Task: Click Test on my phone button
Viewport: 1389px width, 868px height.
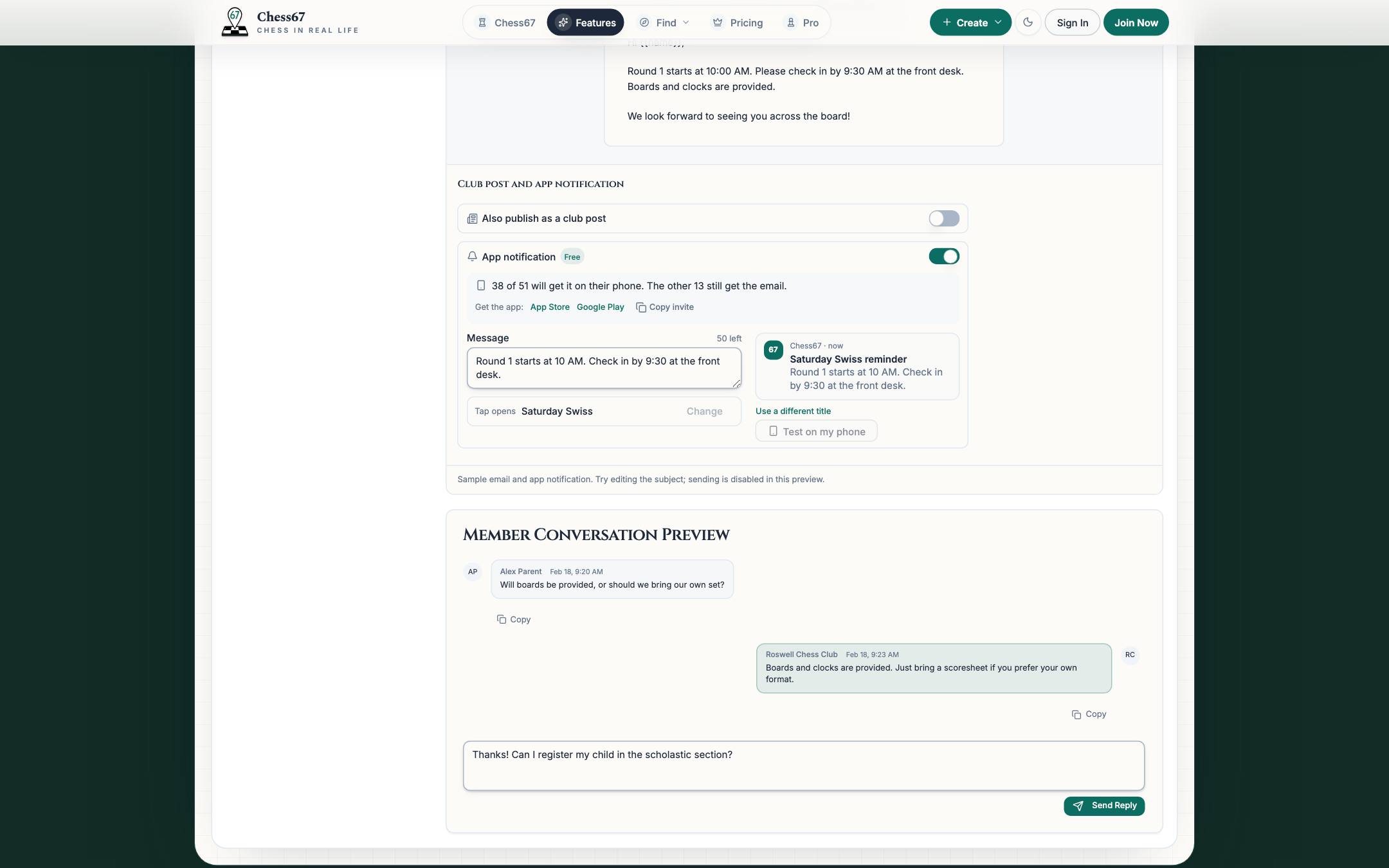Action: pos(817,431)
